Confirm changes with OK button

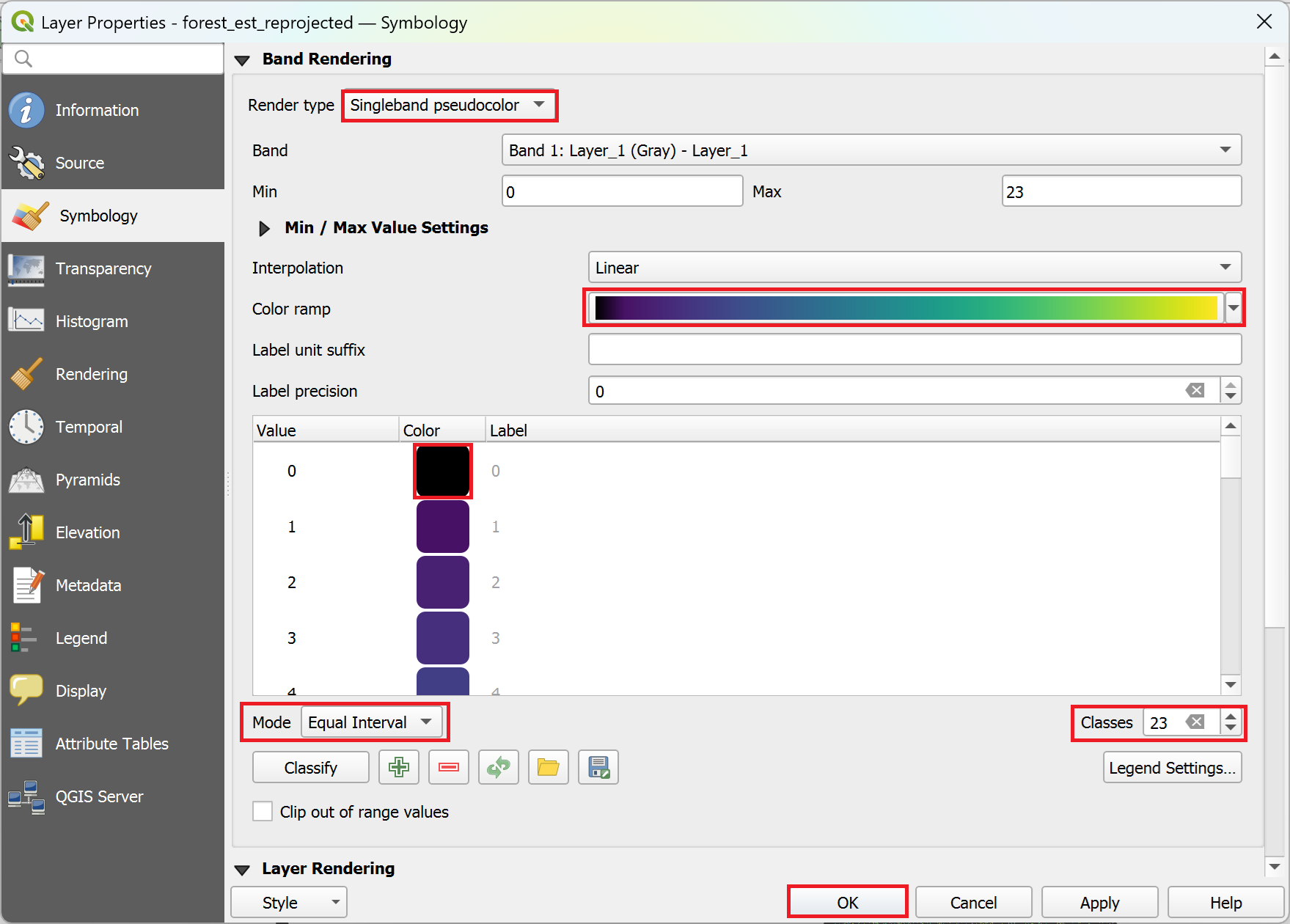click(848, 903)
